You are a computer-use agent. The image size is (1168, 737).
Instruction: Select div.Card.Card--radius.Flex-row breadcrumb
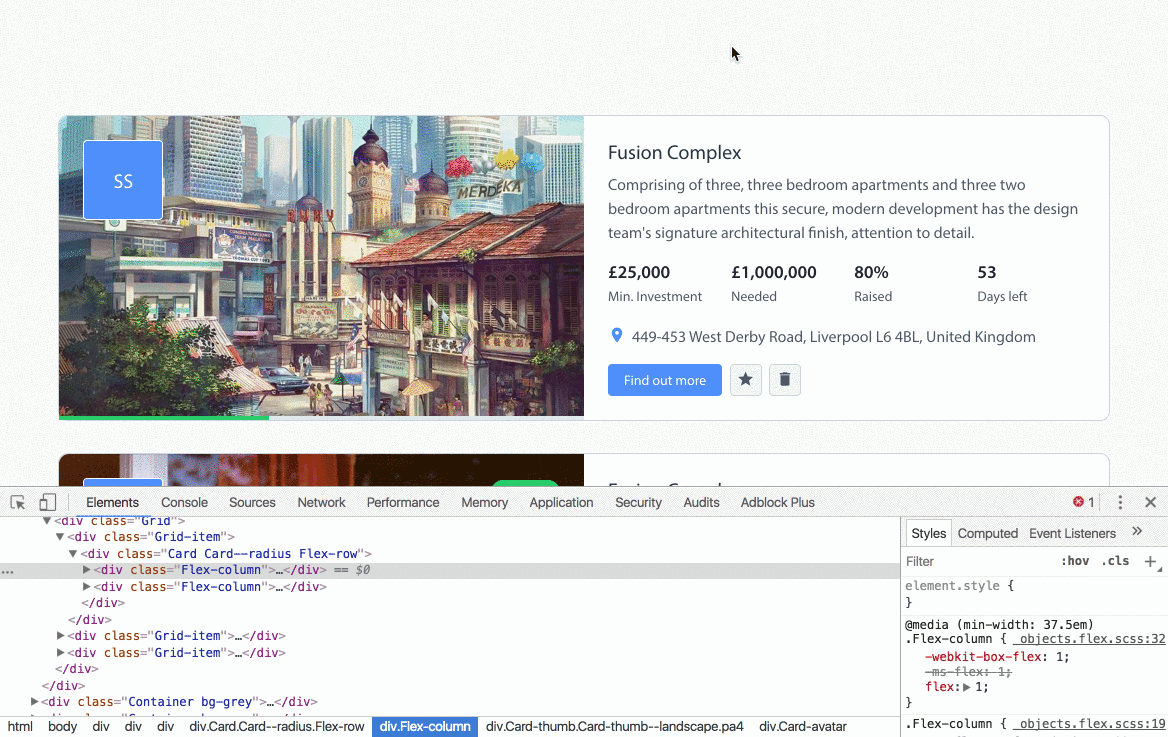(x=277, y=727)
